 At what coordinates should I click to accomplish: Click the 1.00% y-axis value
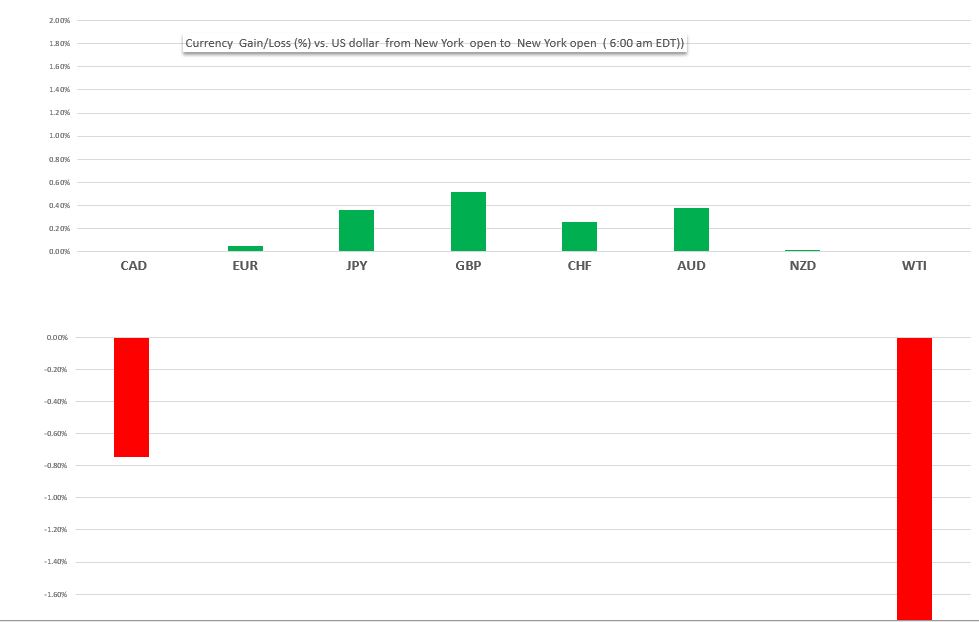(x=59, y=136)
